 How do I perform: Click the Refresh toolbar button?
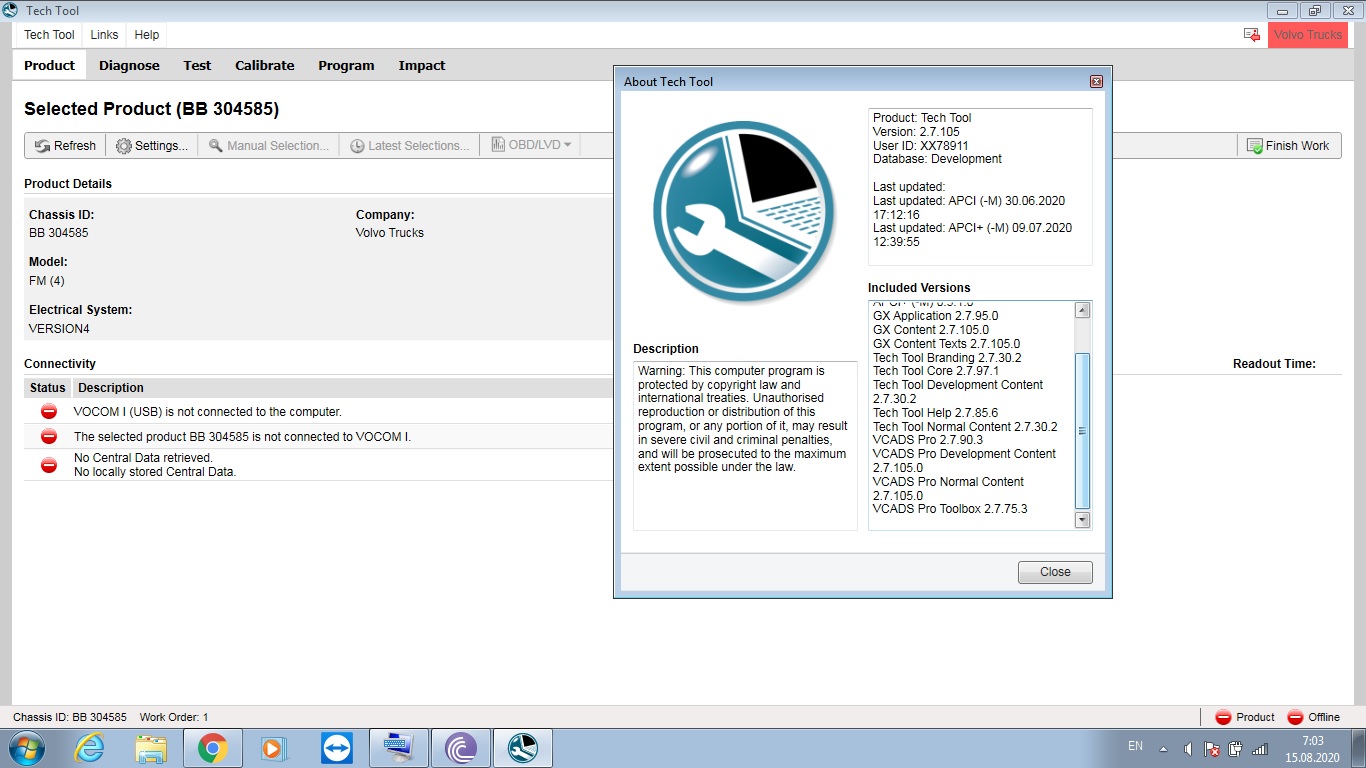coord(65,146)
